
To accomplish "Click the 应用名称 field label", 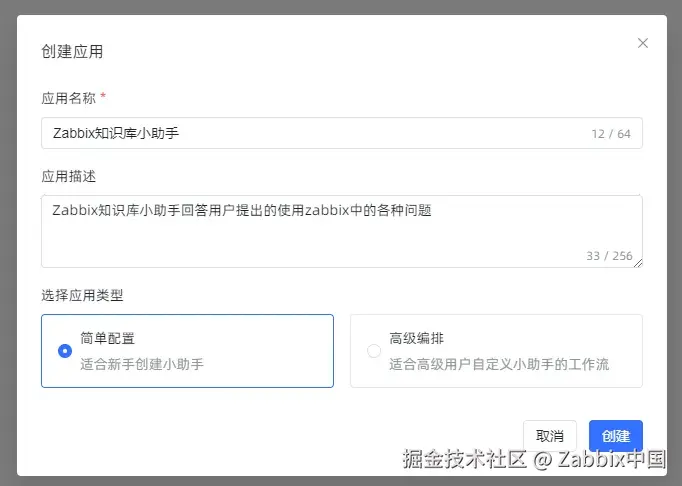I will point(68,98).
